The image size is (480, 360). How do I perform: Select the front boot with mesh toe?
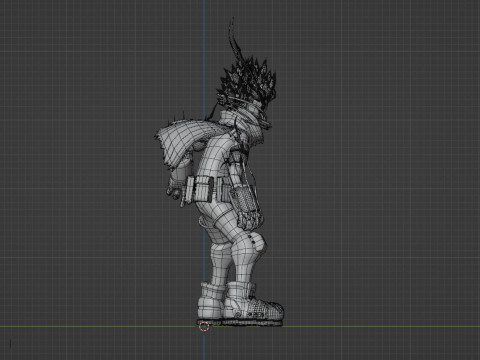coord(254,304)
